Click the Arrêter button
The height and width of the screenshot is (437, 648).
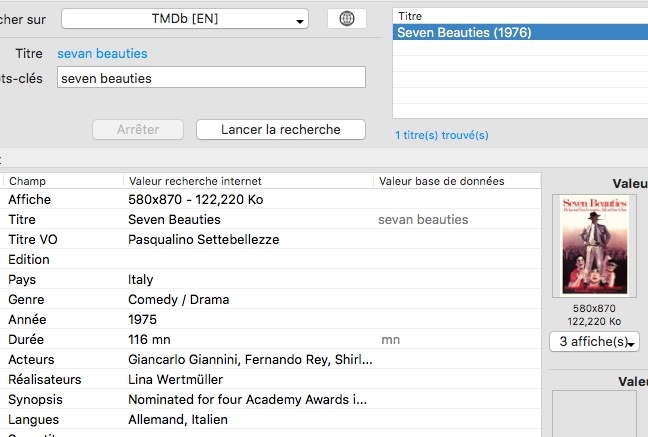tap(138, 129)
